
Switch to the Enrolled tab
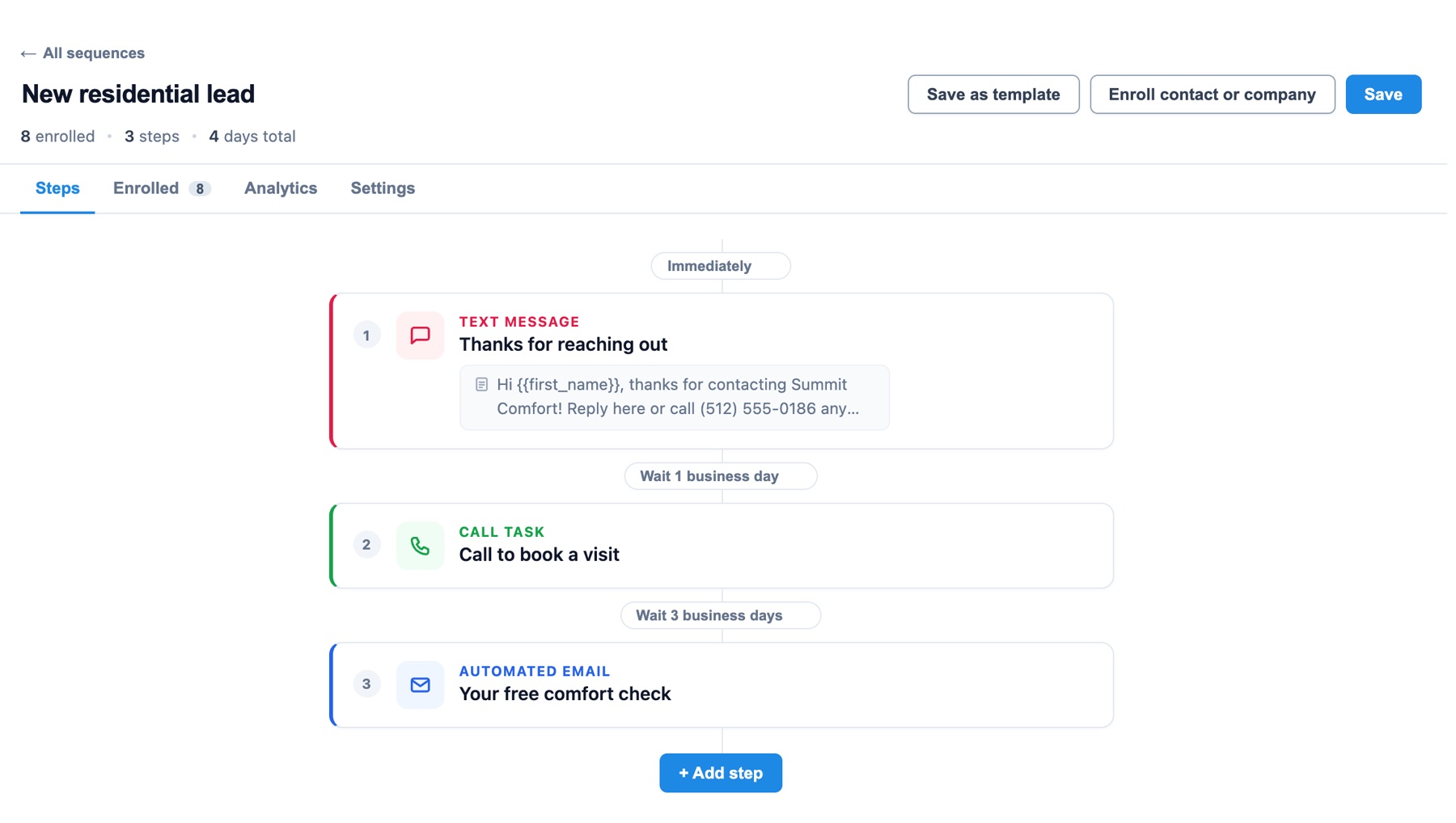(162, 188)
